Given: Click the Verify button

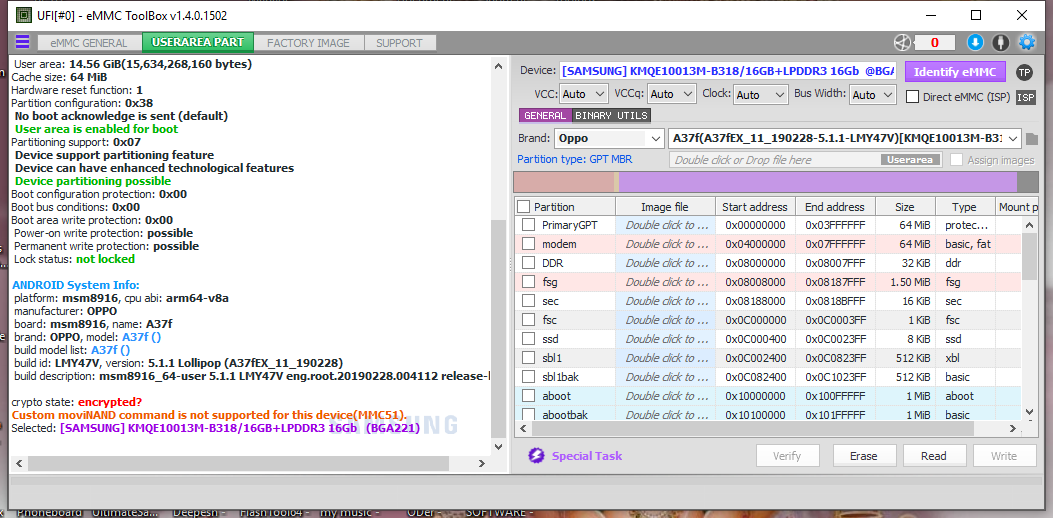Looking at the screenshot, I should coord(787,456).
